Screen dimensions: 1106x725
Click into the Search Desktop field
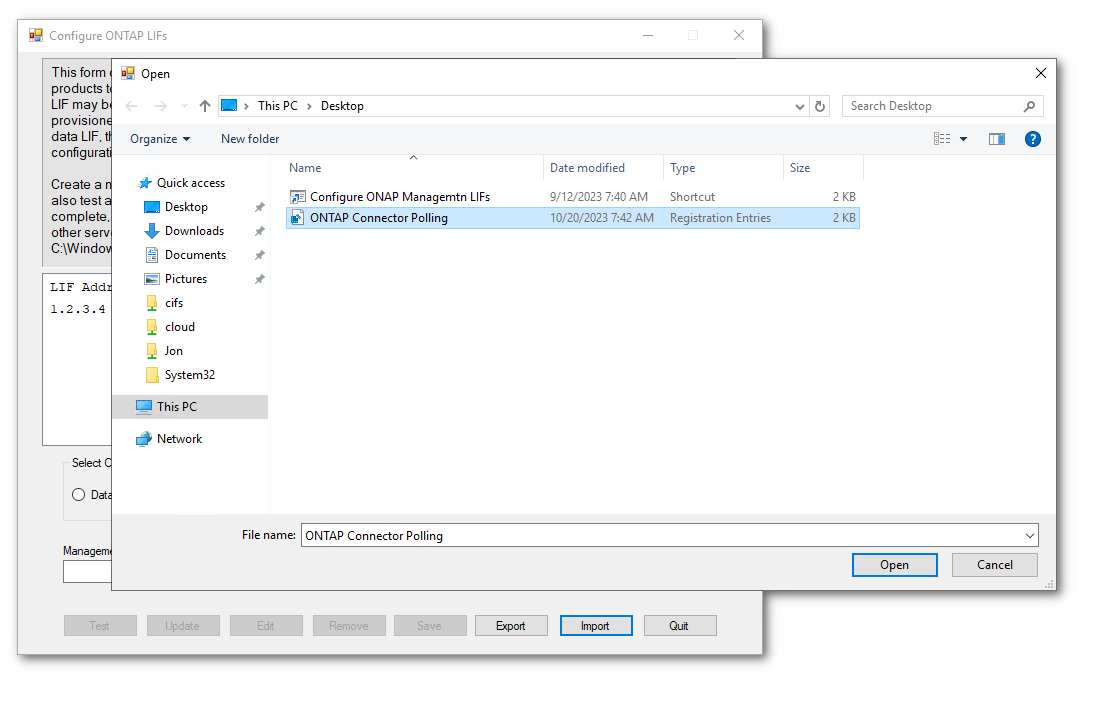click(930, 106)
